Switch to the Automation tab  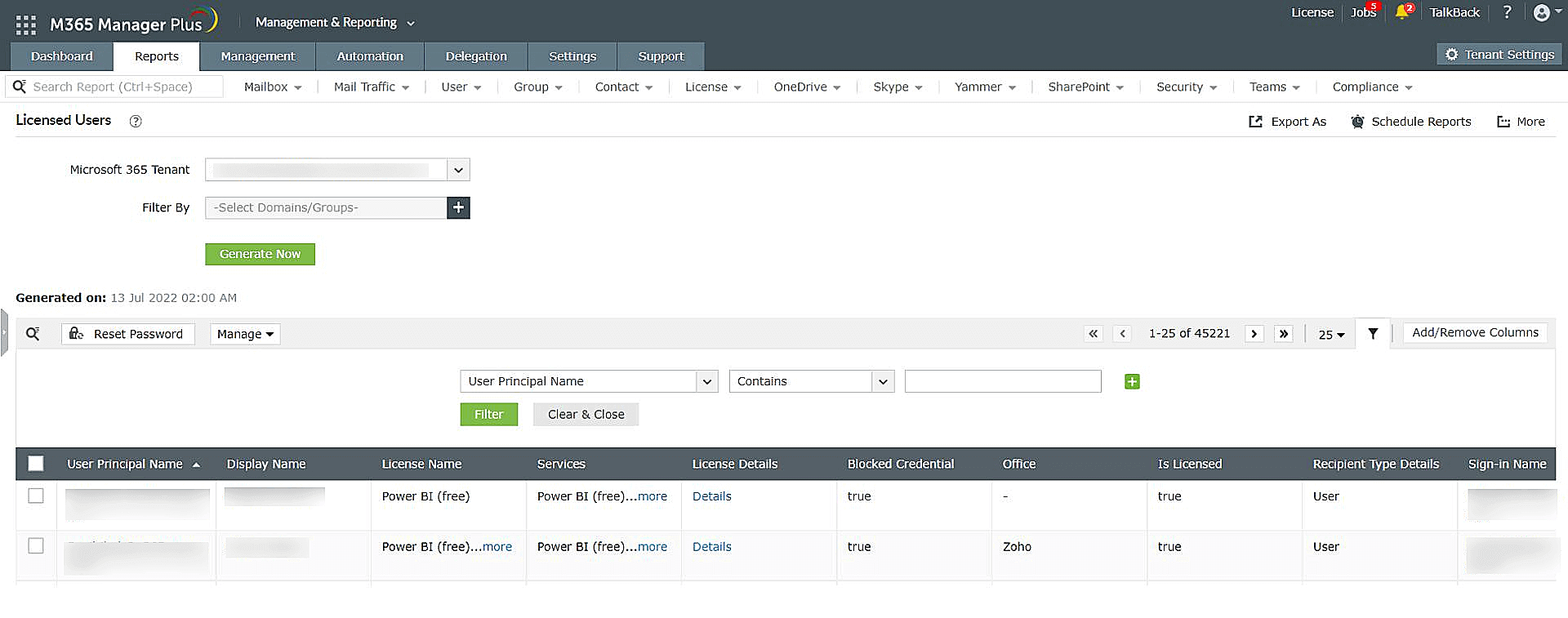(x=370, y=56)
